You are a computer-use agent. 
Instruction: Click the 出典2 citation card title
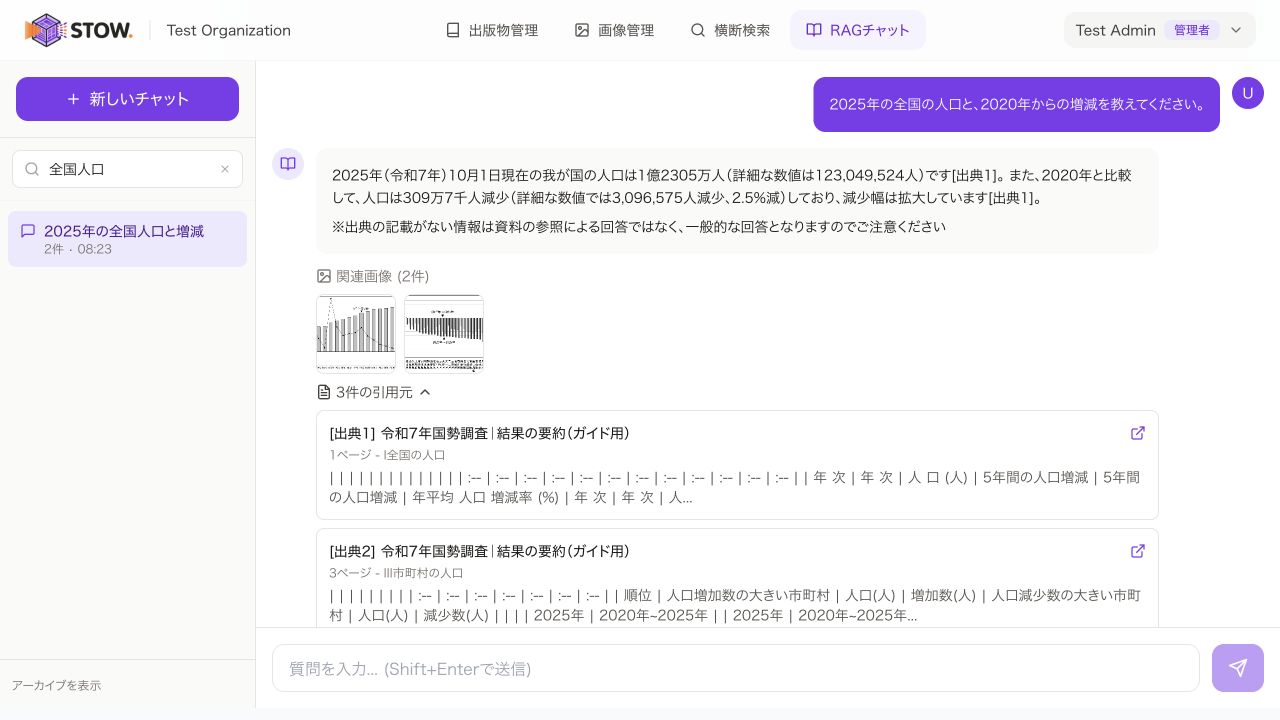click(480, 551)
